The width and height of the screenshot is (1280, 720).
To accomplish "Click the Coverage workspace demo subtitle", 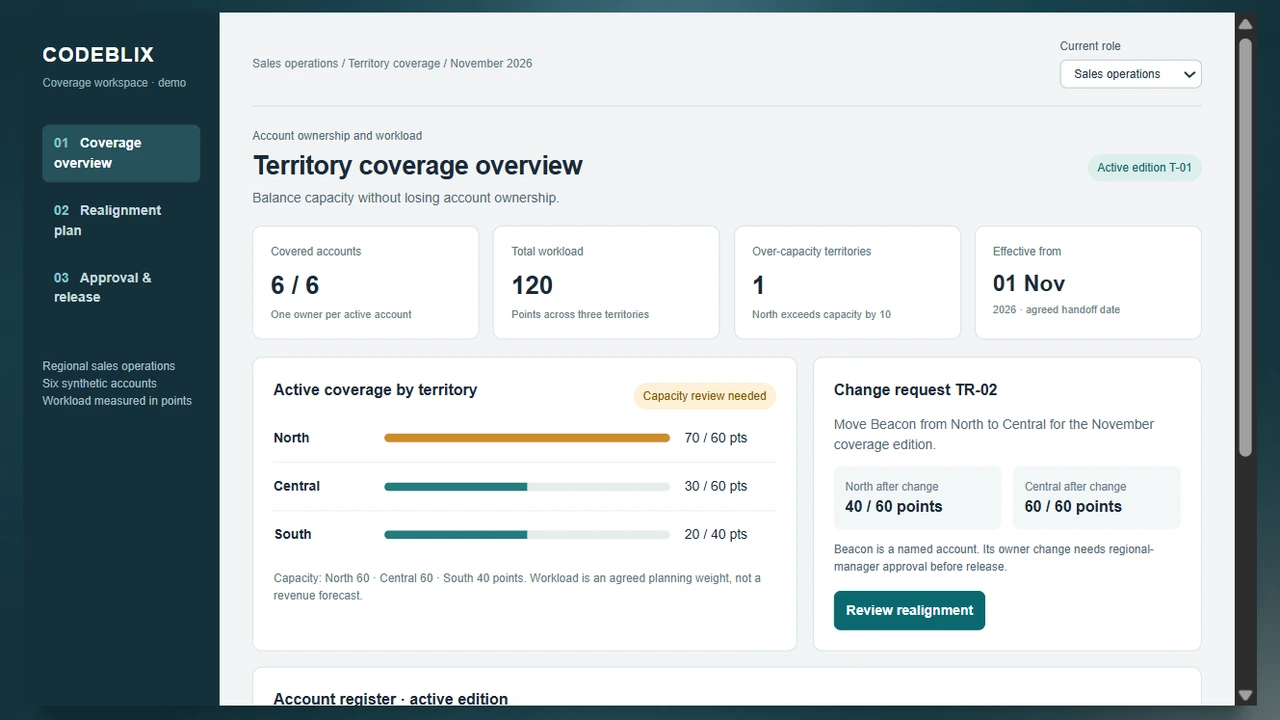I will click(x=114, y=83).
